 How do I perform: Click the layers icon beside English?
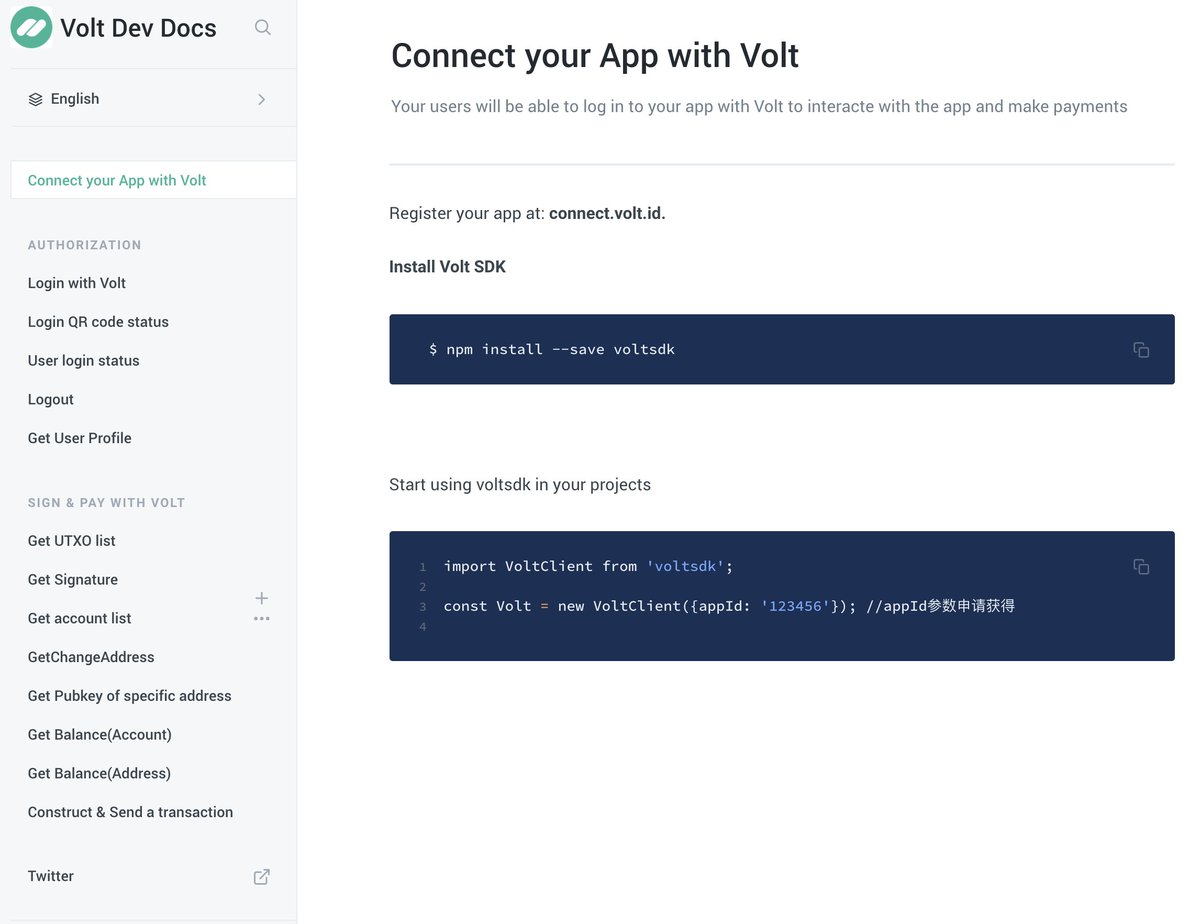pyautogui.click(x=36, y=99)
